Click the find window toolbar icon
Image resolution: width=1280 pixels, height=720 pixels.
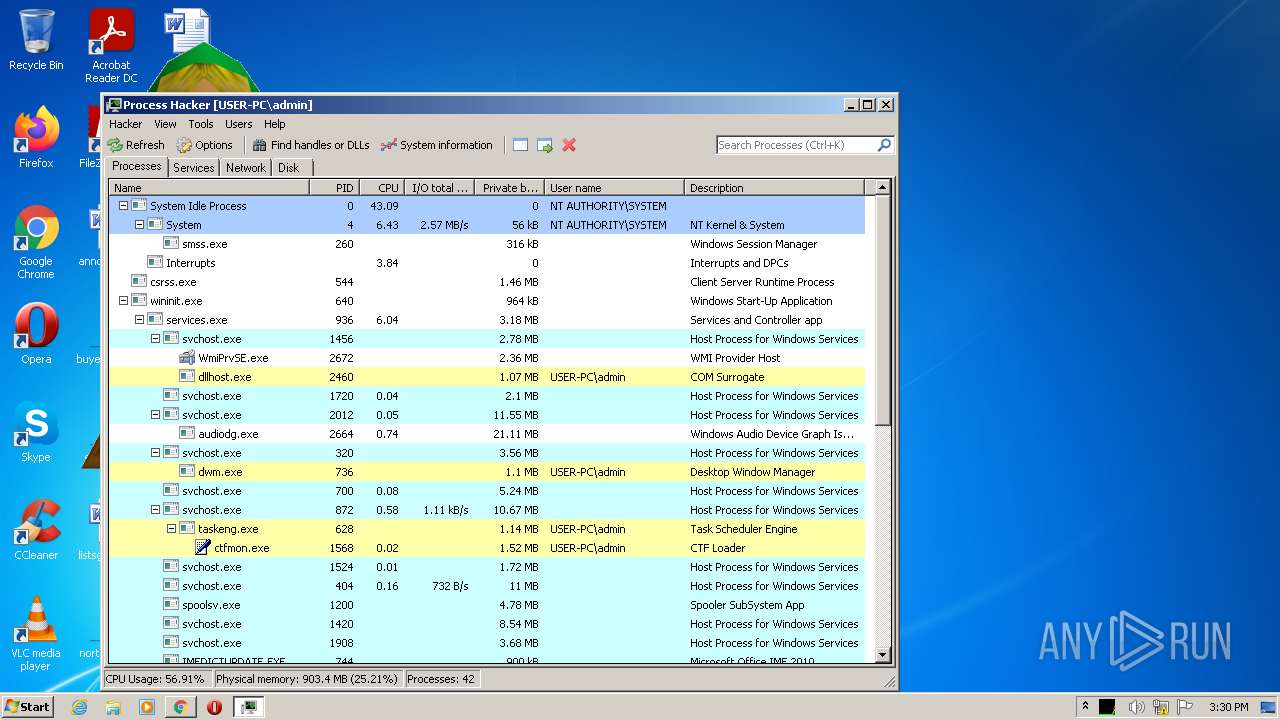pyautogui.click(x=520, y=145)
